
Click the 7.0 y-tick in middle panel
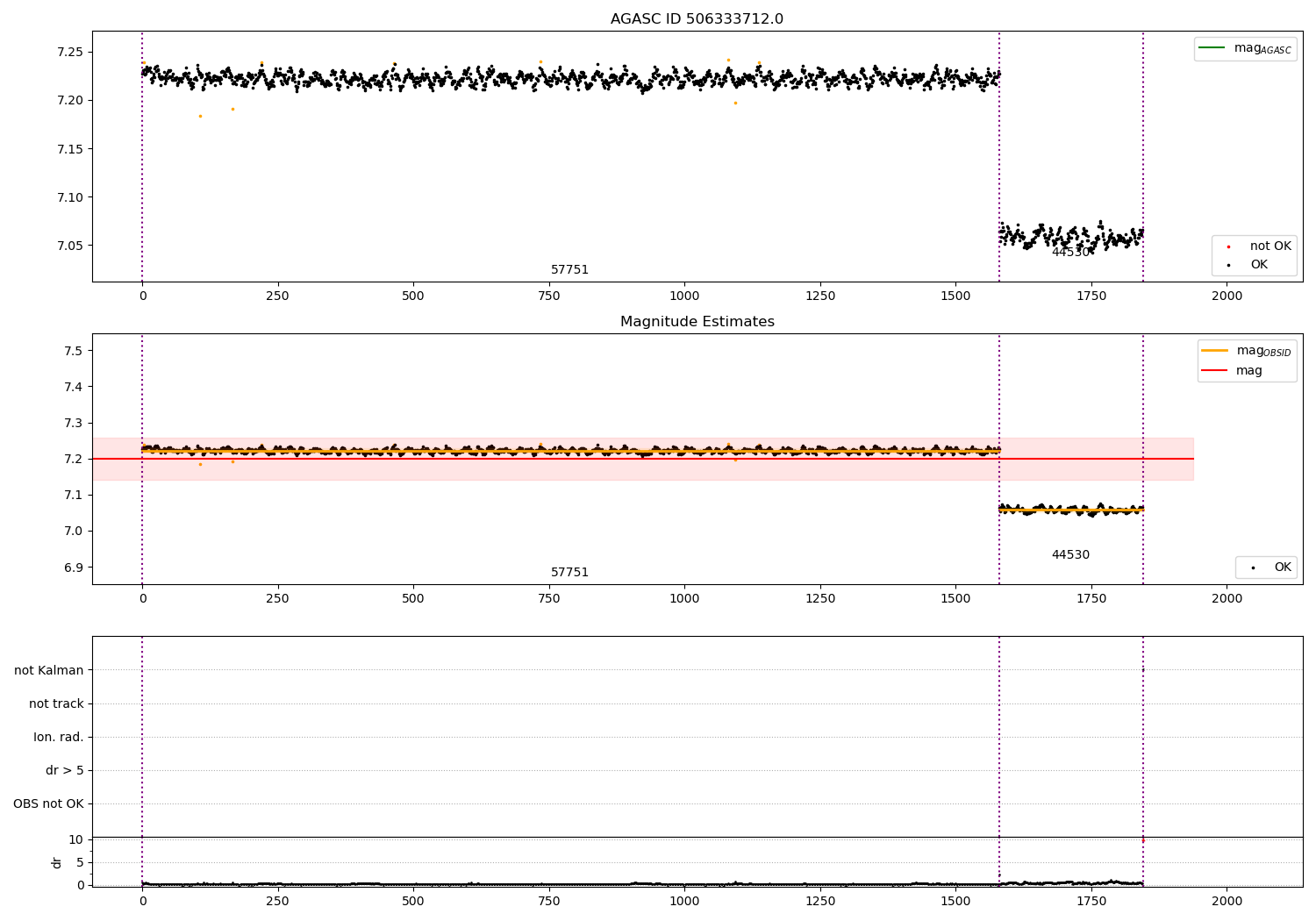73,531
